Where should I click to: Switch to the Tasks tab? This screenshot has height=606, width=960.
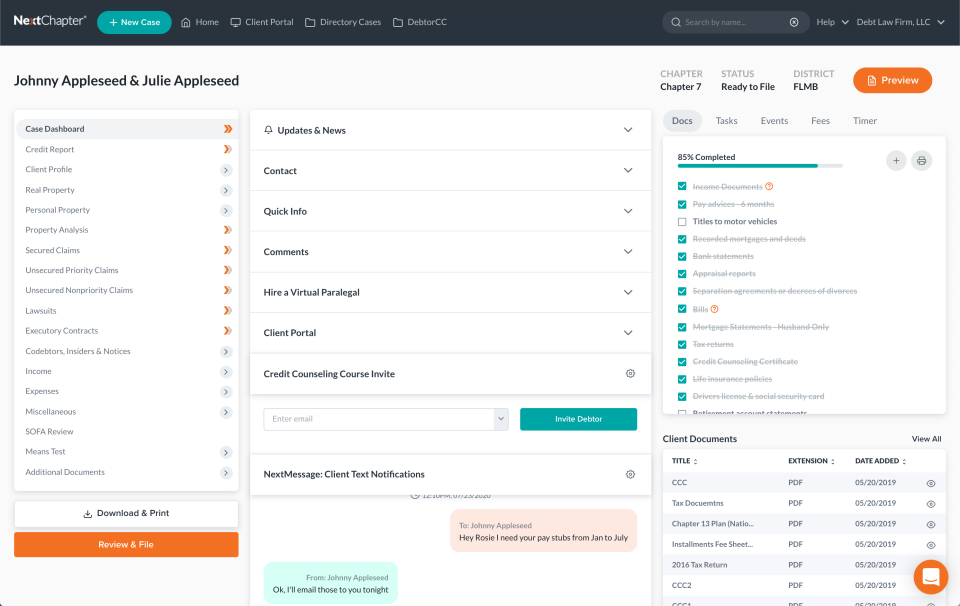726,120
